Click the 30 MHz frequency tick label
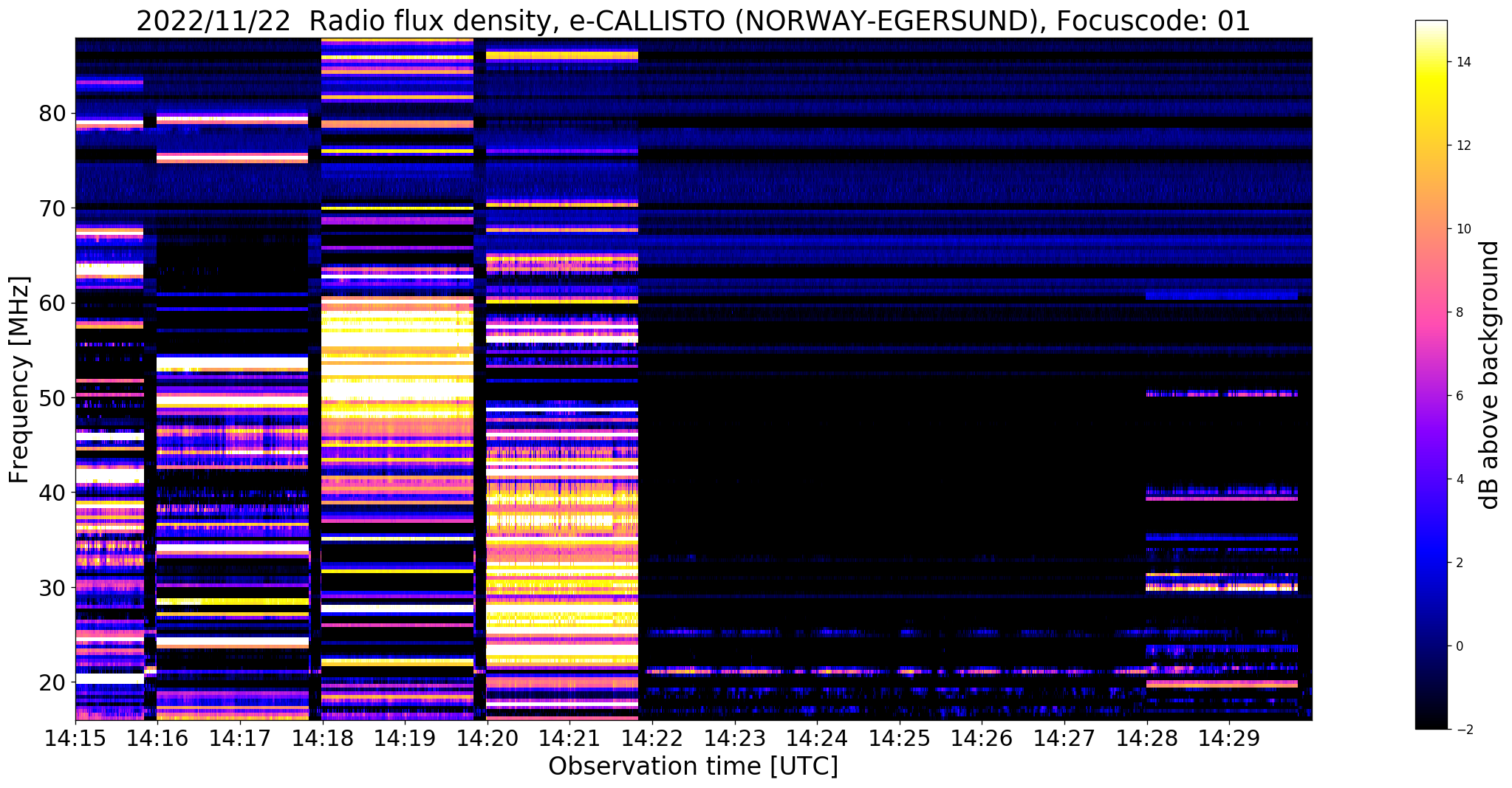The width and height of the screenshot is (1512, 788). pyautogui.click(x=52, y=587)
